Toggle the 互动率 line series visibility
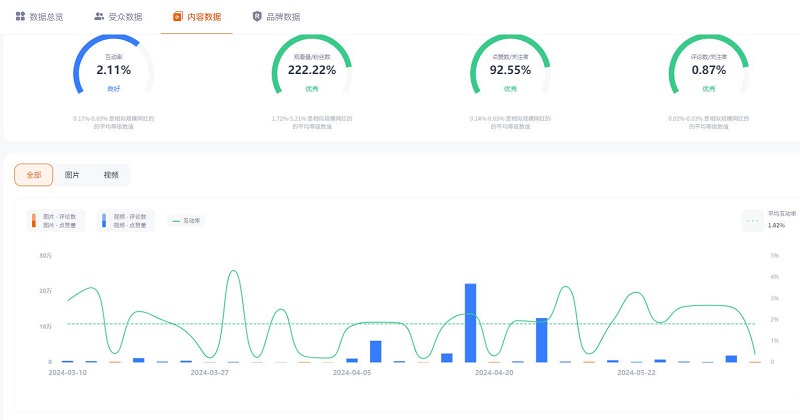The width and height of the screenshot is (800, 420). pos(190,221)
